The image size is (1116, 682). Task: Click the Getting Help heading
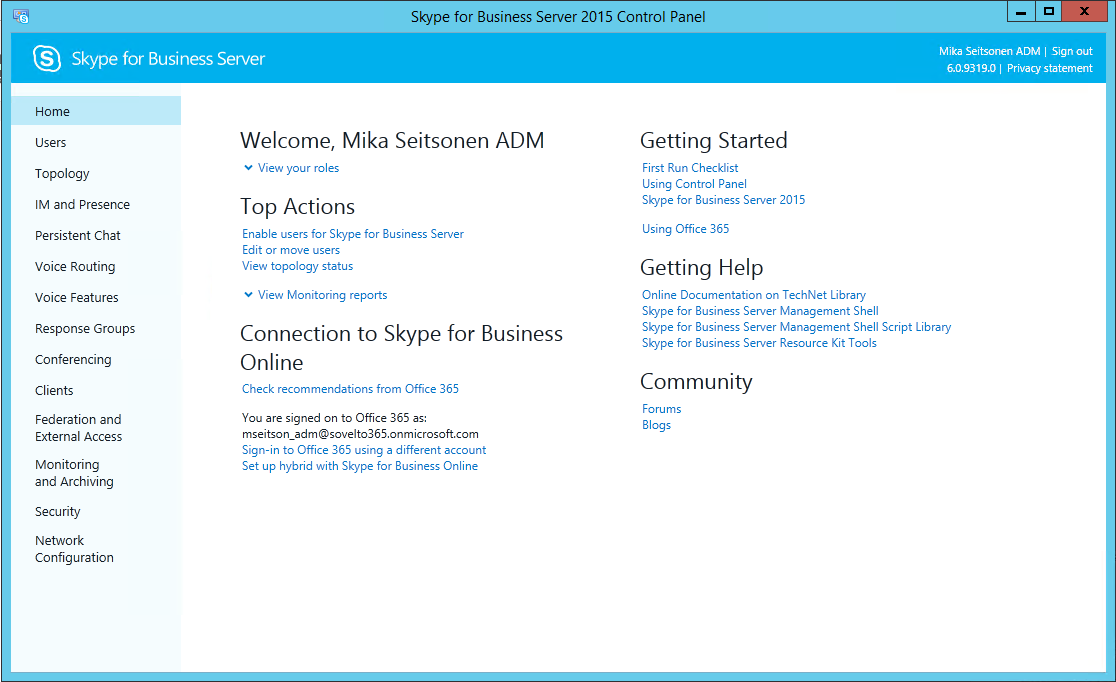click(702, 268)
